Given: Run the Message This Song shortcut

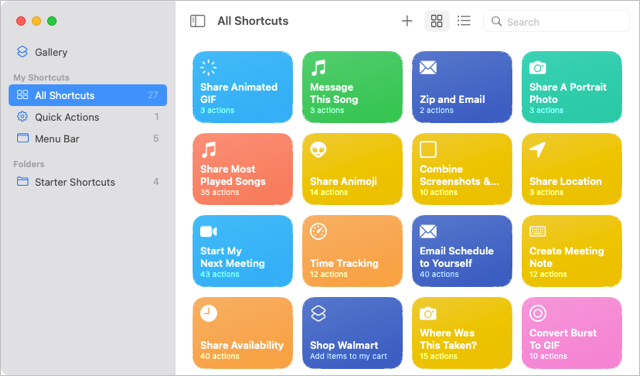Looking at the screenshot, I should click(x=352, y=87).
